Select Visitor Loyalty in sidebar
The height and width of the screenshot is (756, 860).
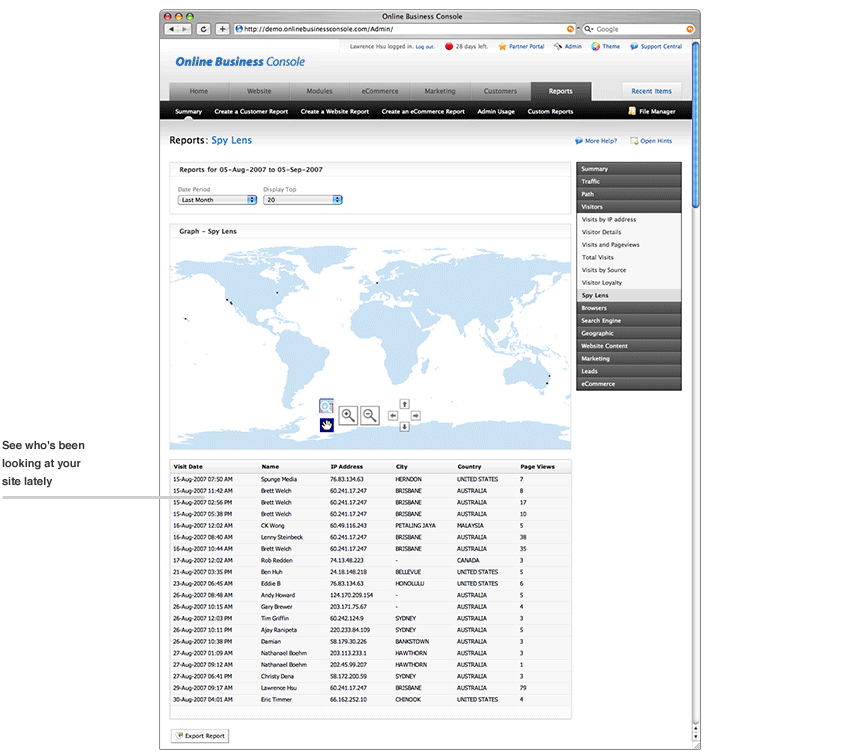[602, 283]
